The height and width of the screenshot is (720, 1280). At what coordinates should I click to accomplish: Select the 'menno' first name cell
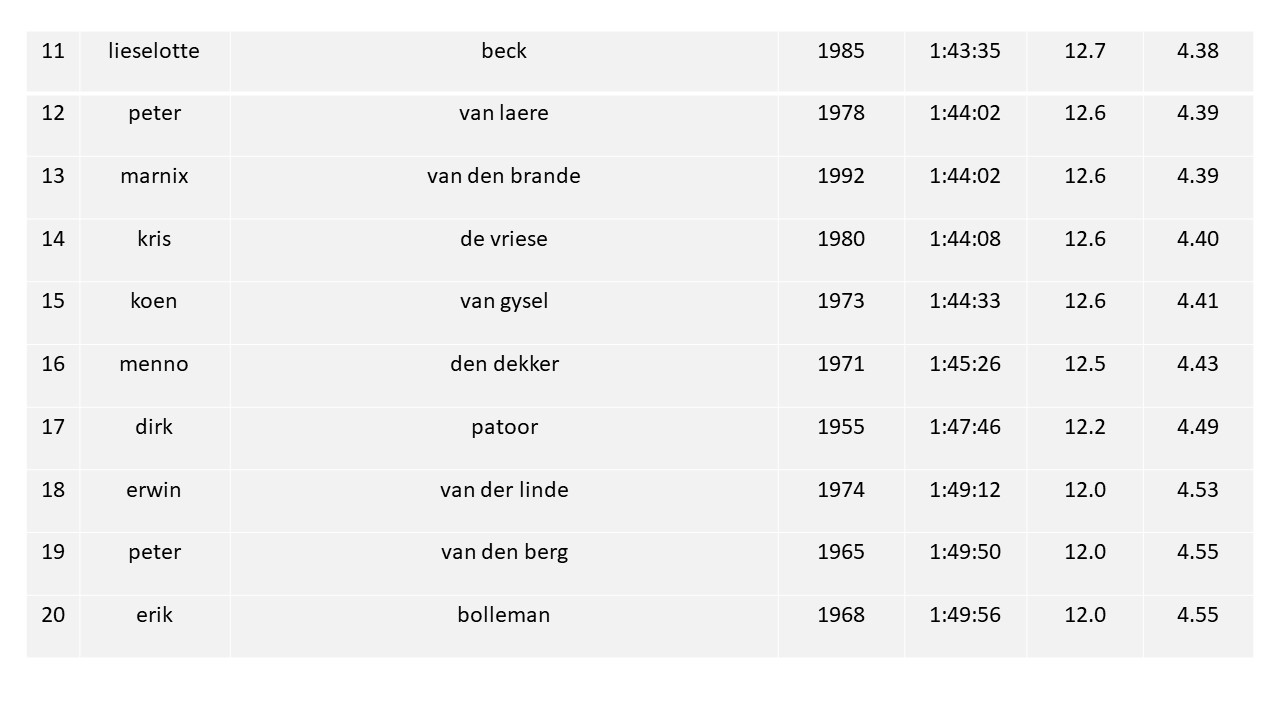(x=154, y=376)
